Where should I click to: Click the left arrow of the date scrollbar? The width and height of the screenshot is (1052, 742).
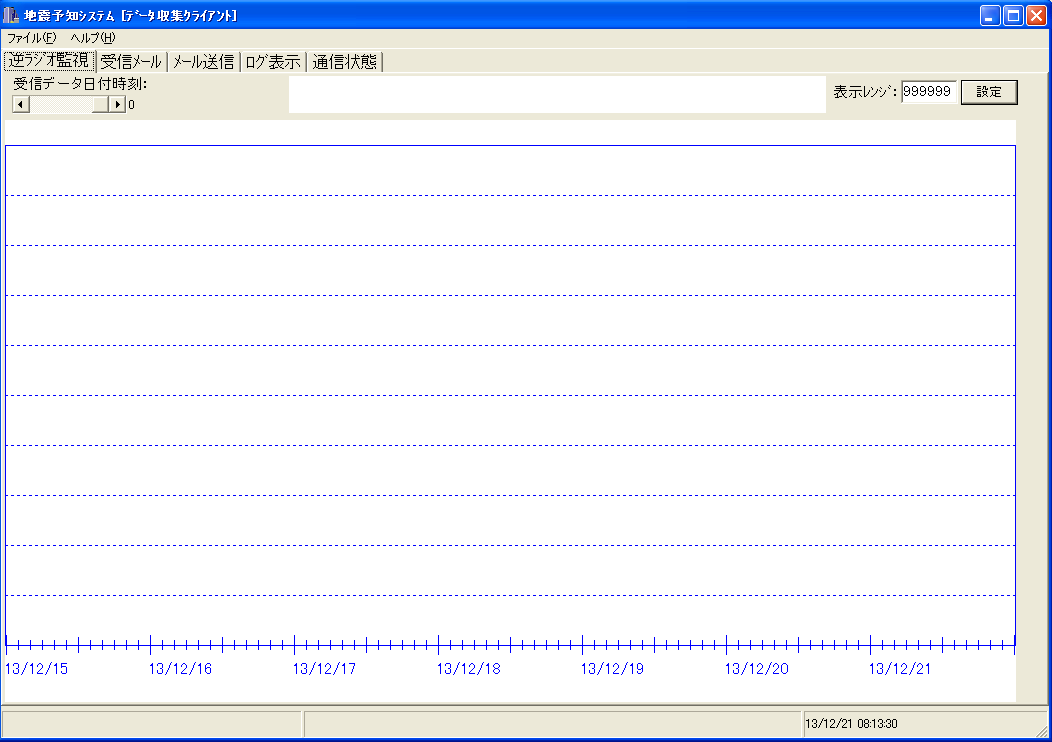coord(21,105)
